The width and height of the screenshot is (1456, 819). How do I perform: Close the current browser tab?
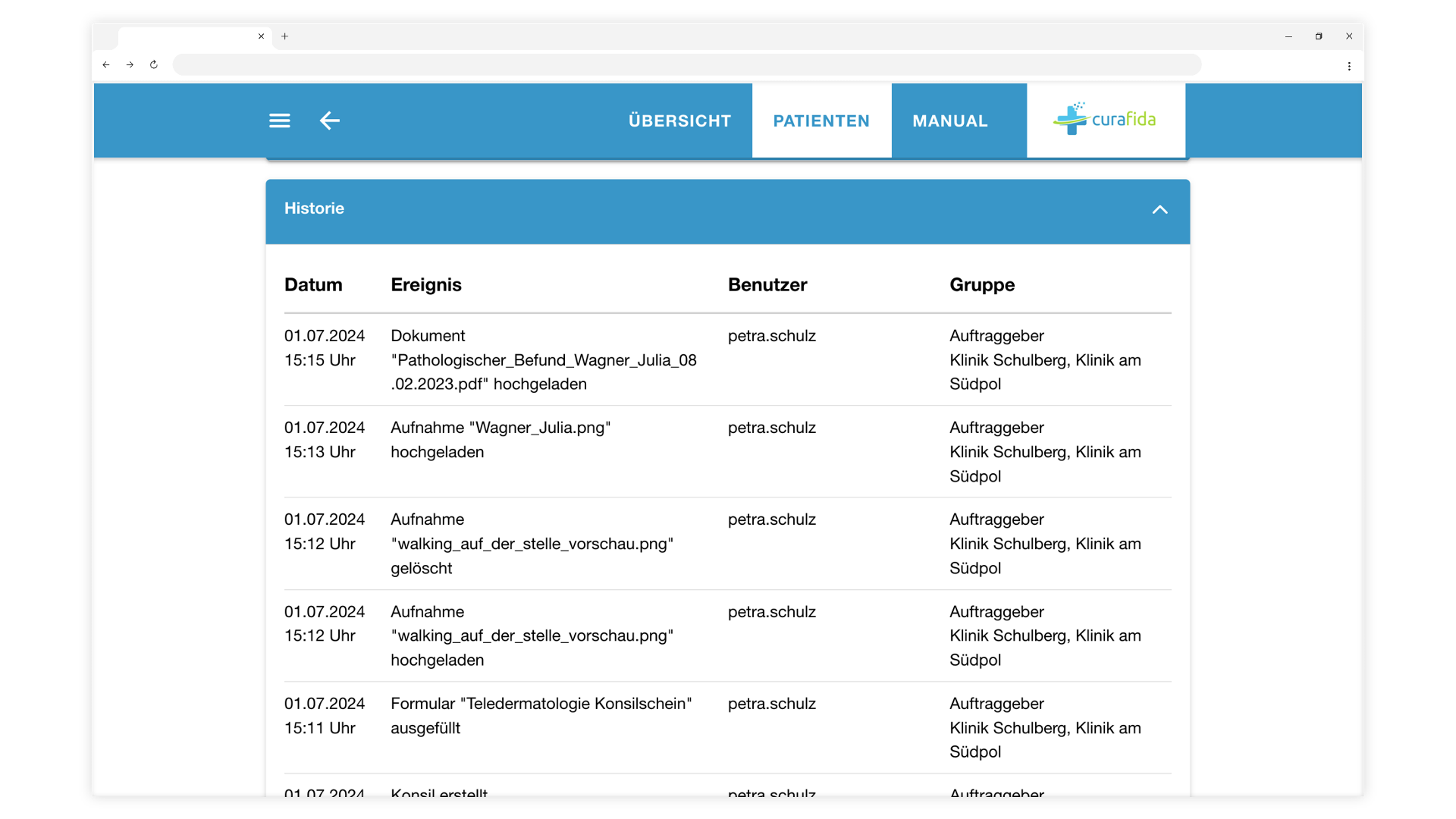[x=261, y=36]
